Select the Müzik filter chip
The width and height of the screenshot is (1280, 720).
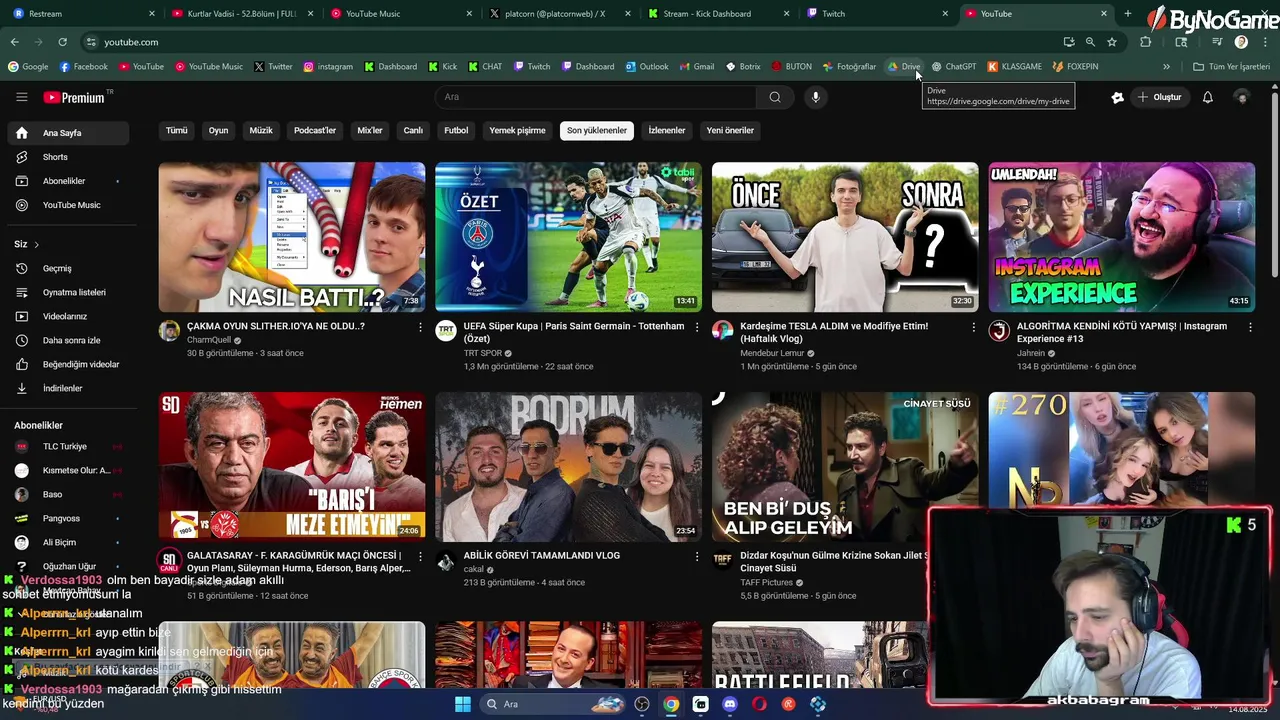pos(261,130)
